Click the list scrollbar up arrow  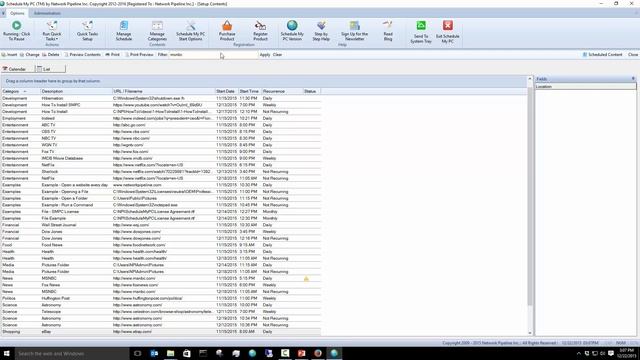coord(530,78)
